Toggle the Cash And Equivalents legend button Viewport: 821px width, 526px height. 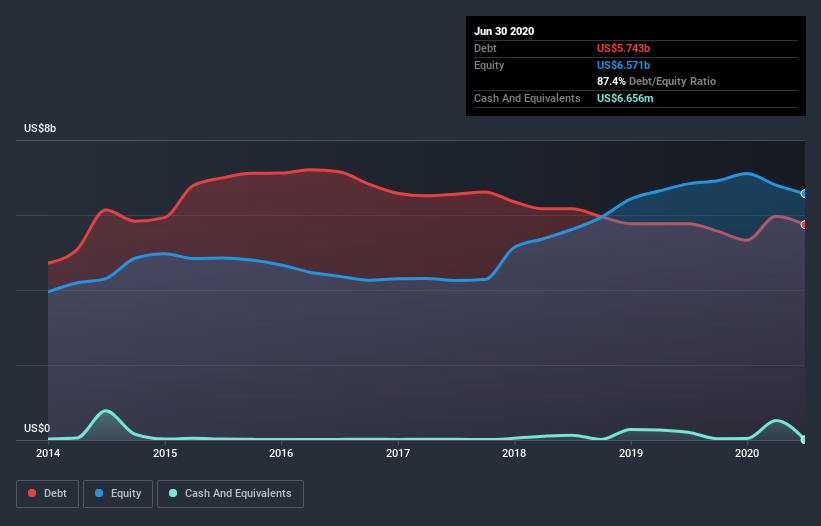[230, 494]
